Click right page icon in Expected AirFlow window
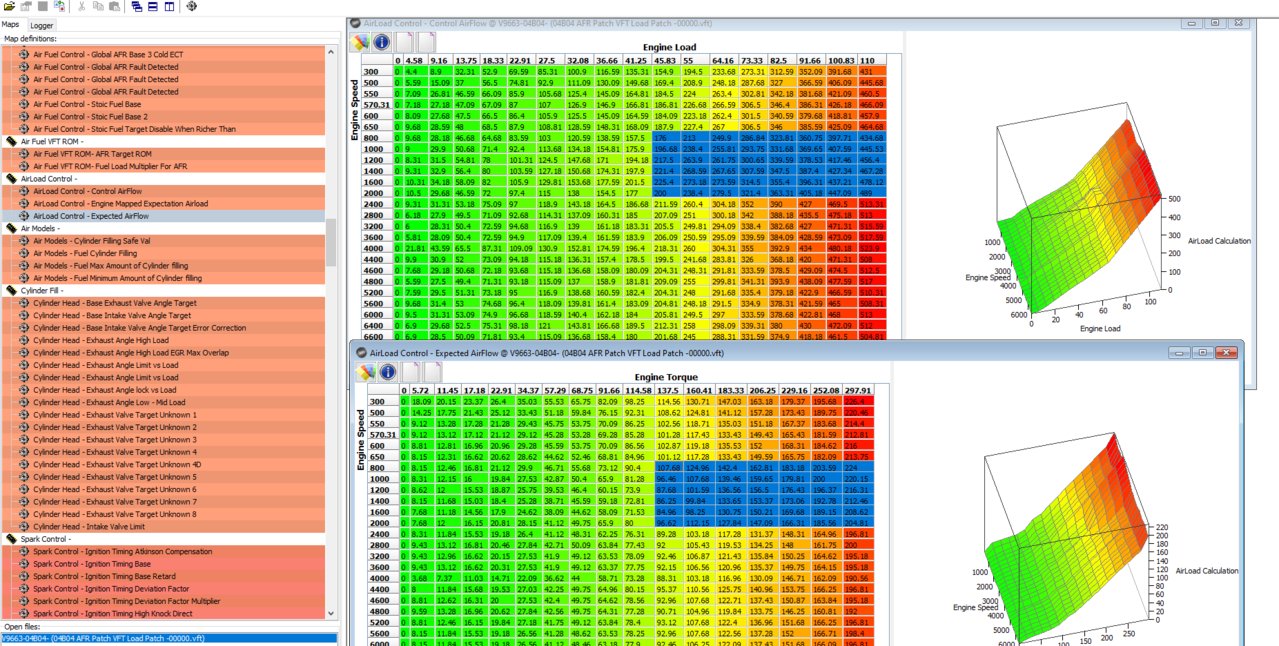1279x646 pixels. click(432, 372)
